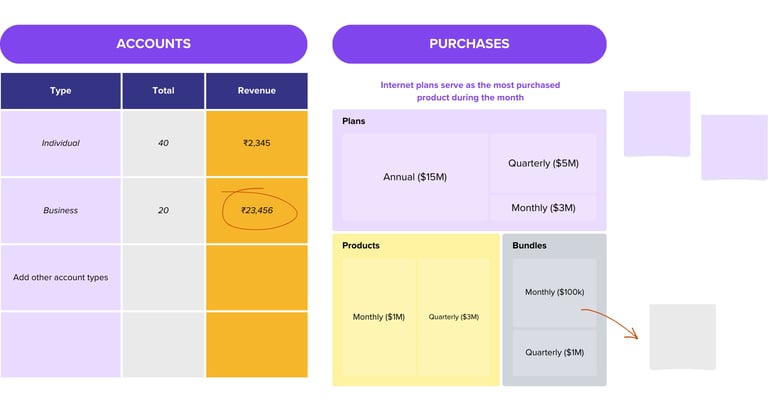Click the Monthly ($1M) products block
Image resolution: width=768 pixels, height=411 pixels.
tap(378, 317)
